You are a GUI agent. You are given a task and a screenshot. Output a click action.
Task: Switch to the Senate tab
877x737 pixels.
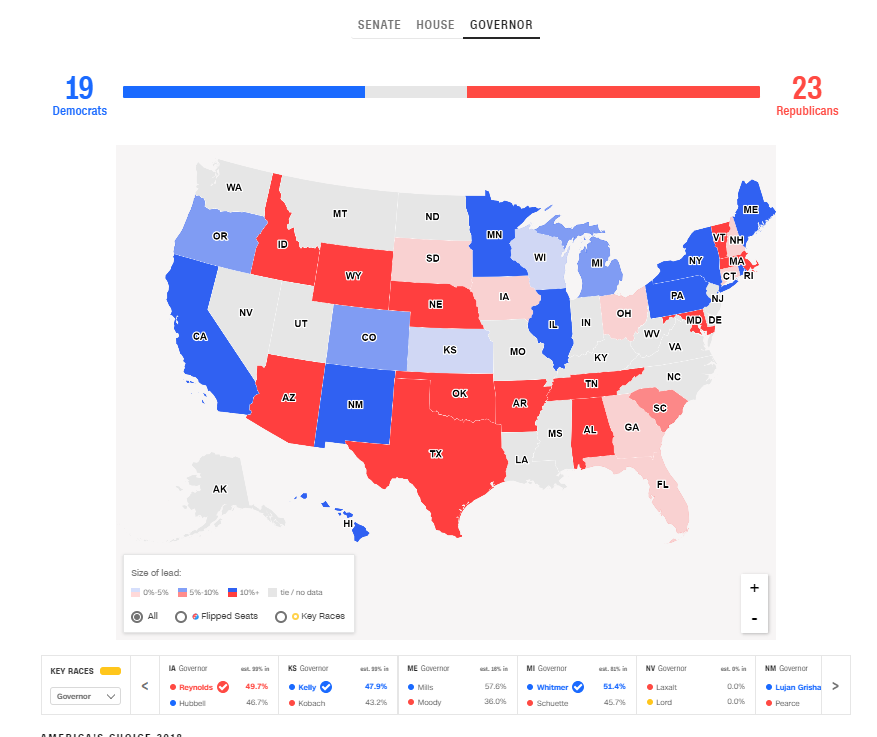(x=379, y=25)
